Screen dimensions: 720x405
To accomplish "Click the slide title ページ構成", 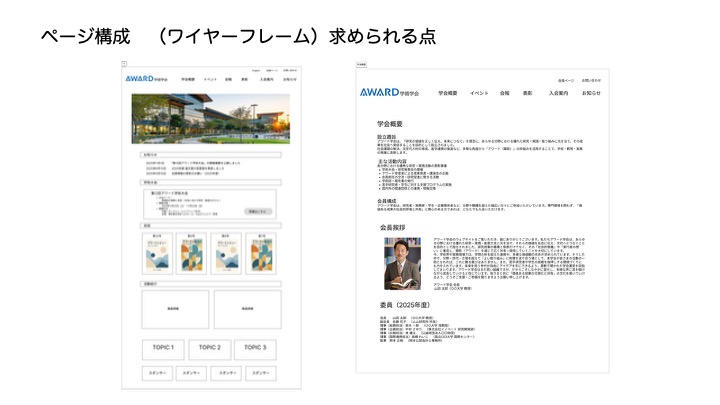I will click(86, 36).
